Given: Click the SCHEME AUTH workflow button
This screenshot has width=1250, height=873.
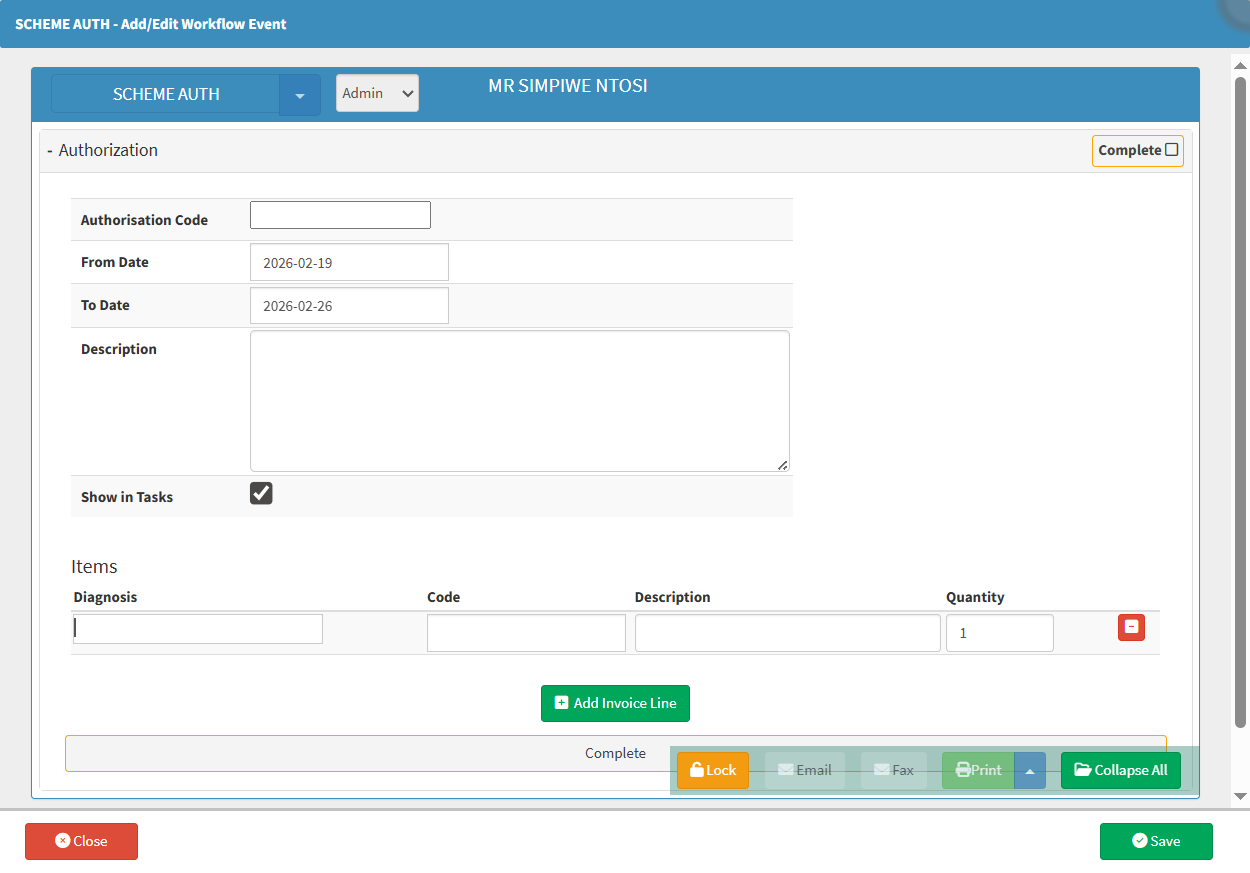Looking at the screenshot, I should point(166,95).
